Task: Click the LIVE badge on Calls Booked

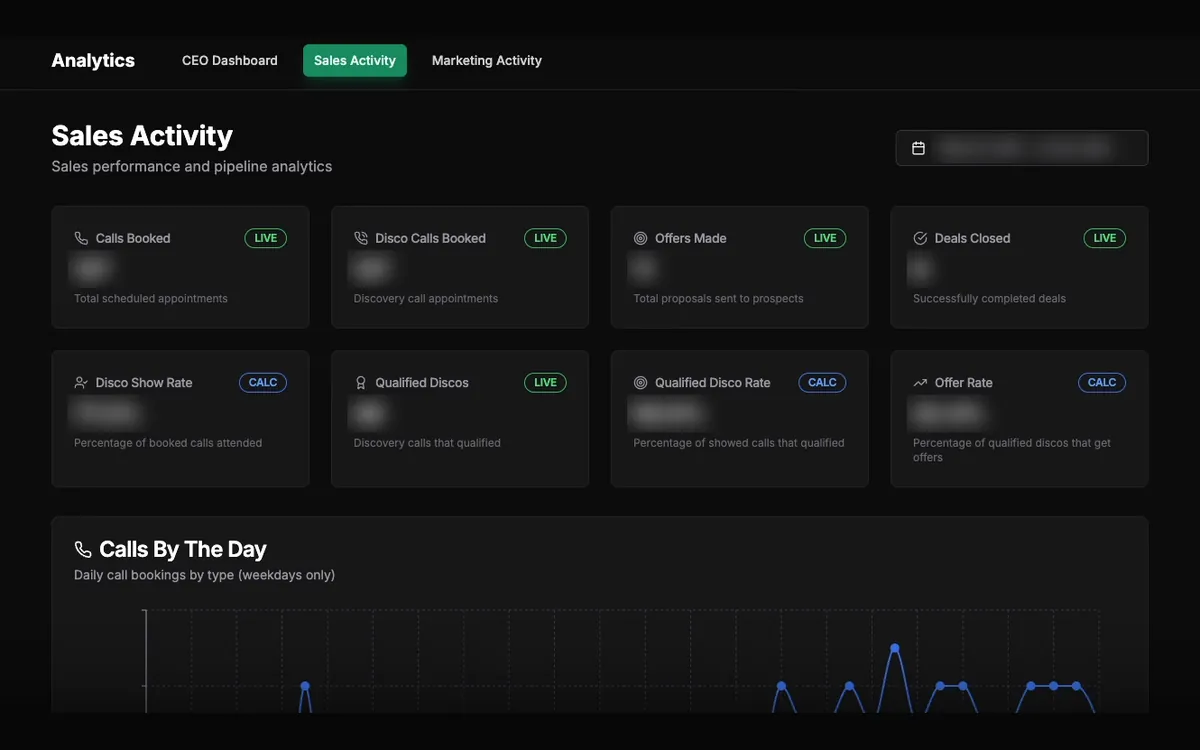Action: point(266,238)
